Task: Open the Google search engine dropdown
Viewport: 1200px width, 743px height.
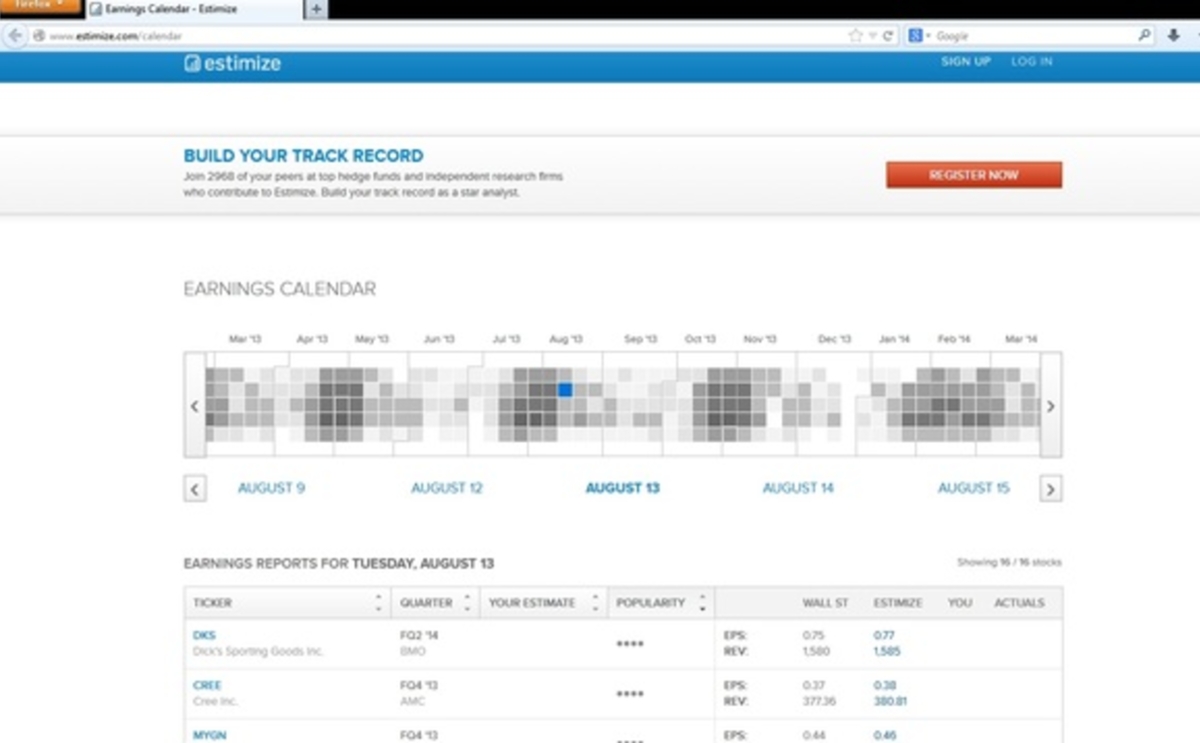Action: tap(919, 35)
